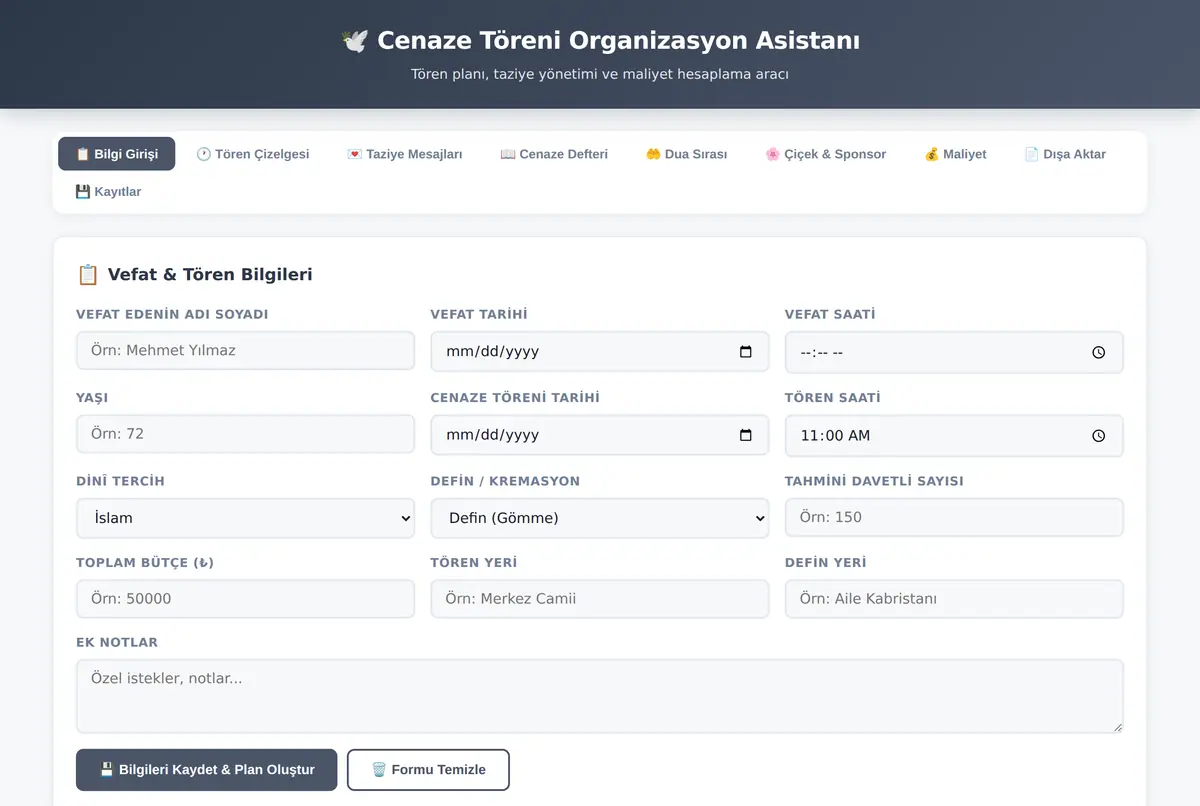Click the Vefat Edenin Adı Soyadı field
1200x806 pixels.
coord(245,351)
